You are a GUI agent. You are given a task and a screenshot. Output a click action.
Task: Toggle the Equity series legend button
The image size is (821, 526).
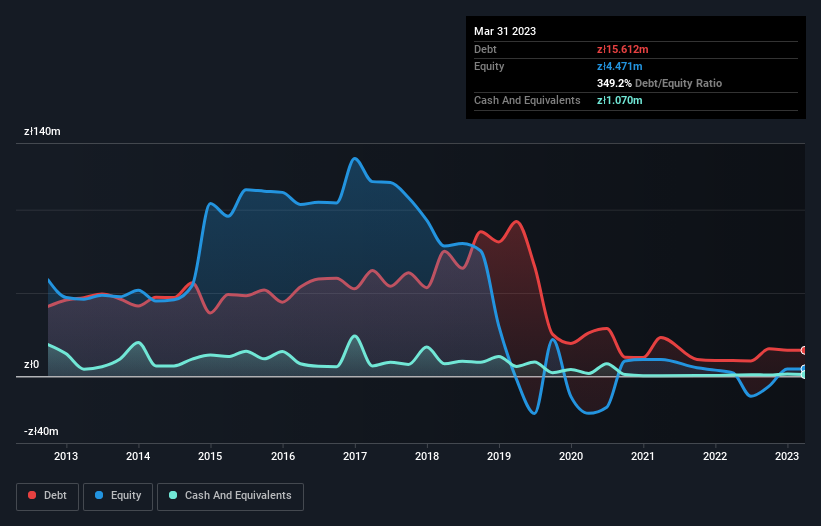118,496
